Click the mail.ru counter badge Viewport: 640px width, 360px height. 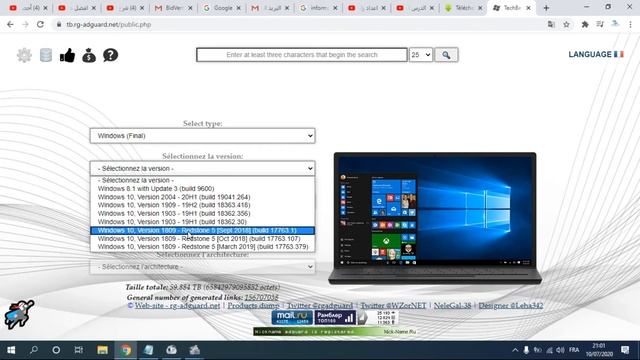point(292,317)
